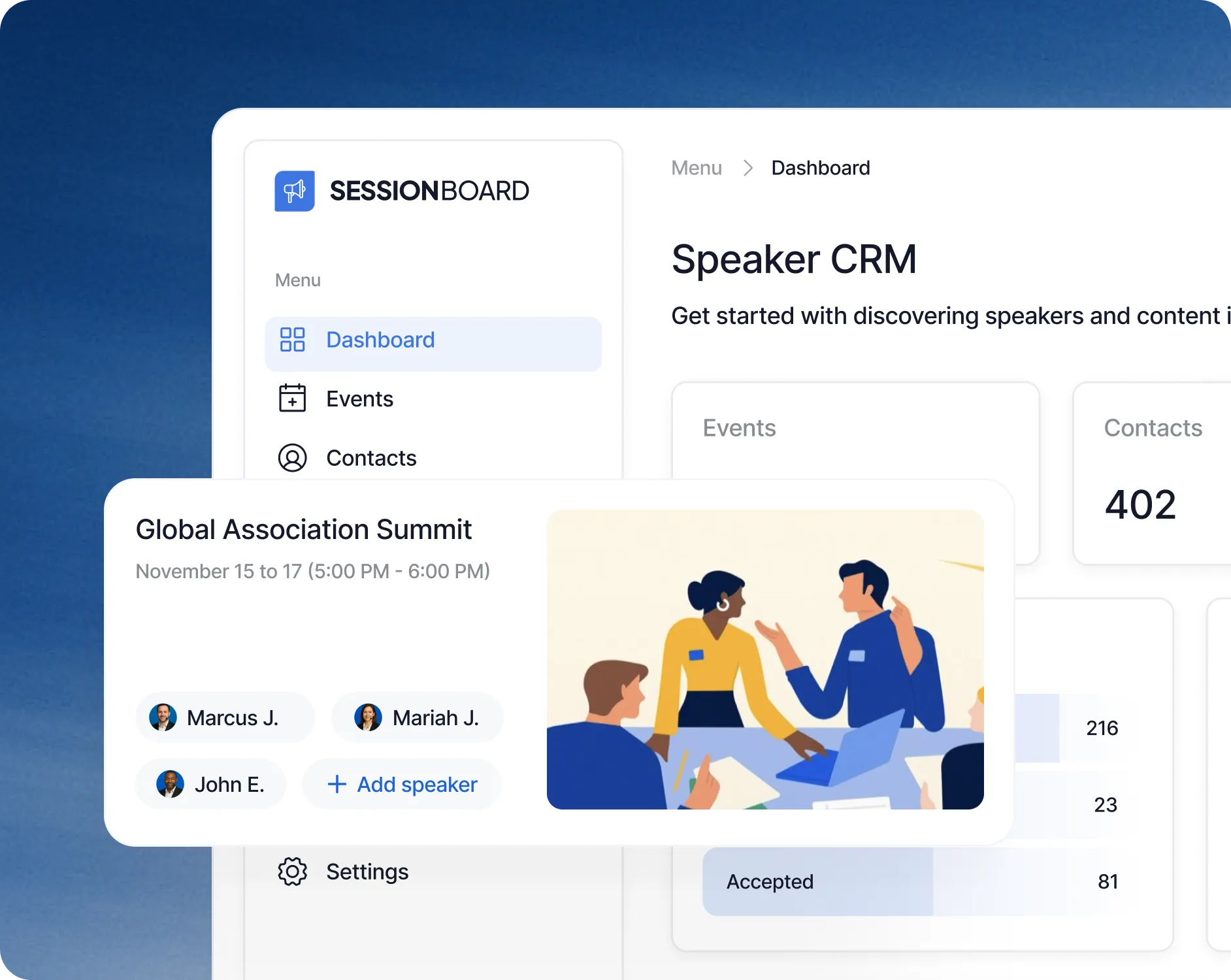1231x980 pixels.
Task: Open the Menu breadcrumb link
Action: pos(697,168)
